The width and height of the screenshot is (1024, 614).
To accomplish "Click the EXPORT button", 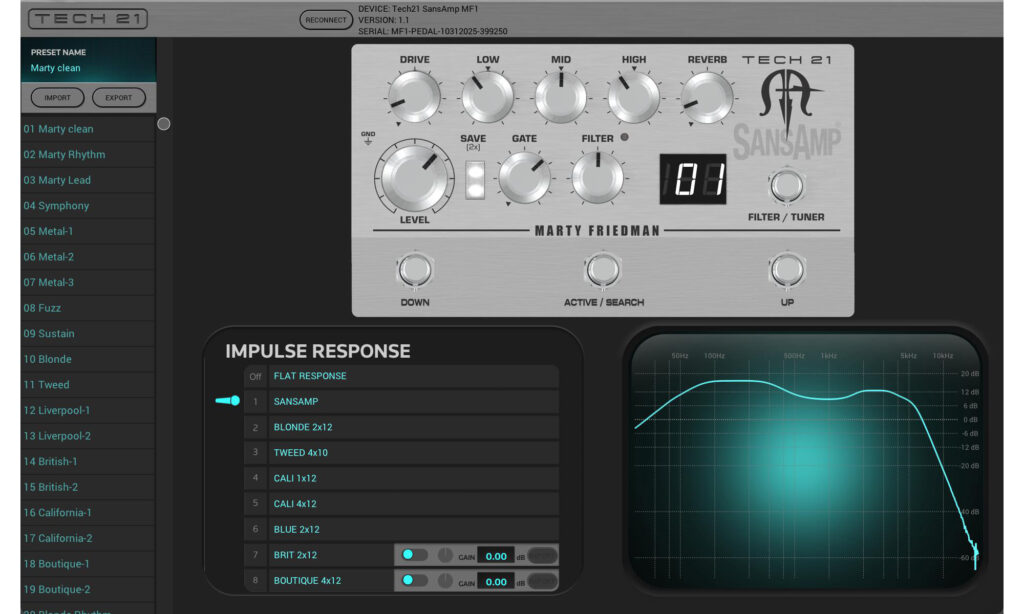I will [118, 98].
